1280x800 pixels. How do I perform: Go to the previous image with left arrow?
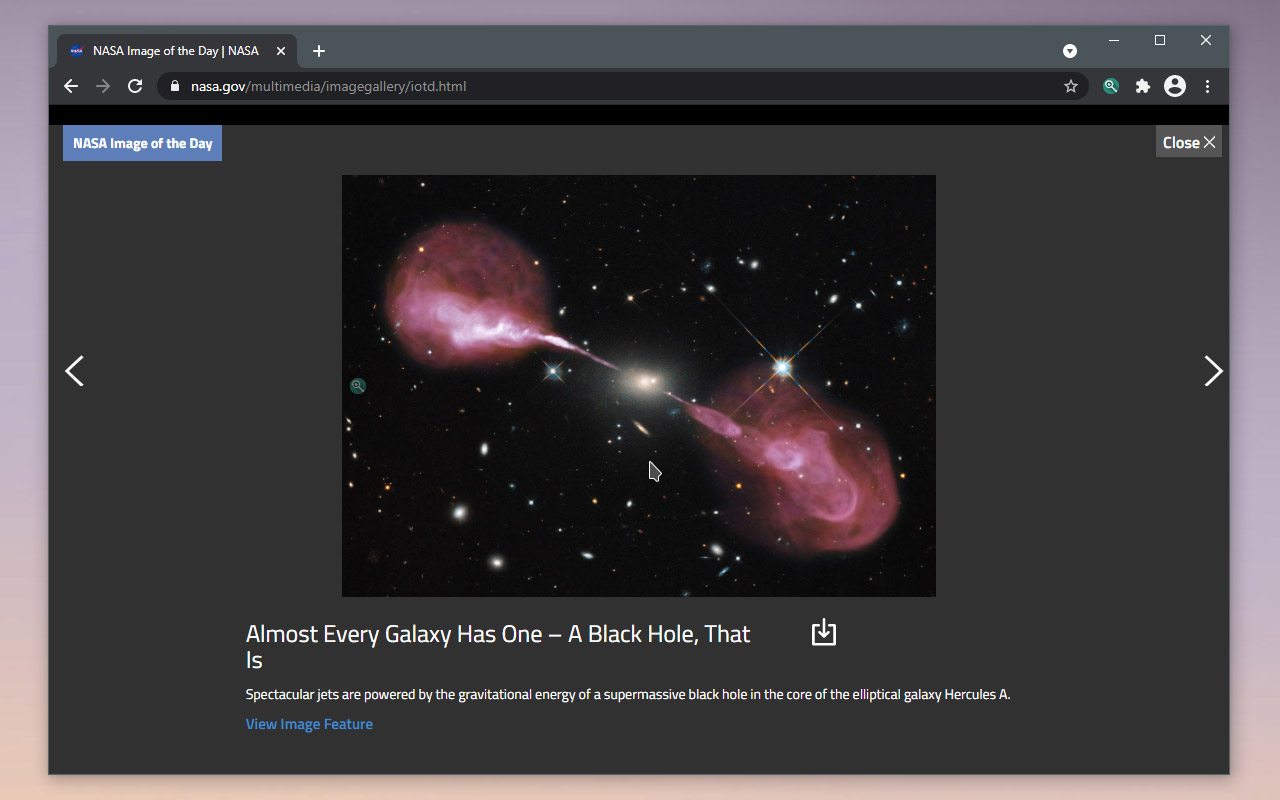[x=74, y=371]
